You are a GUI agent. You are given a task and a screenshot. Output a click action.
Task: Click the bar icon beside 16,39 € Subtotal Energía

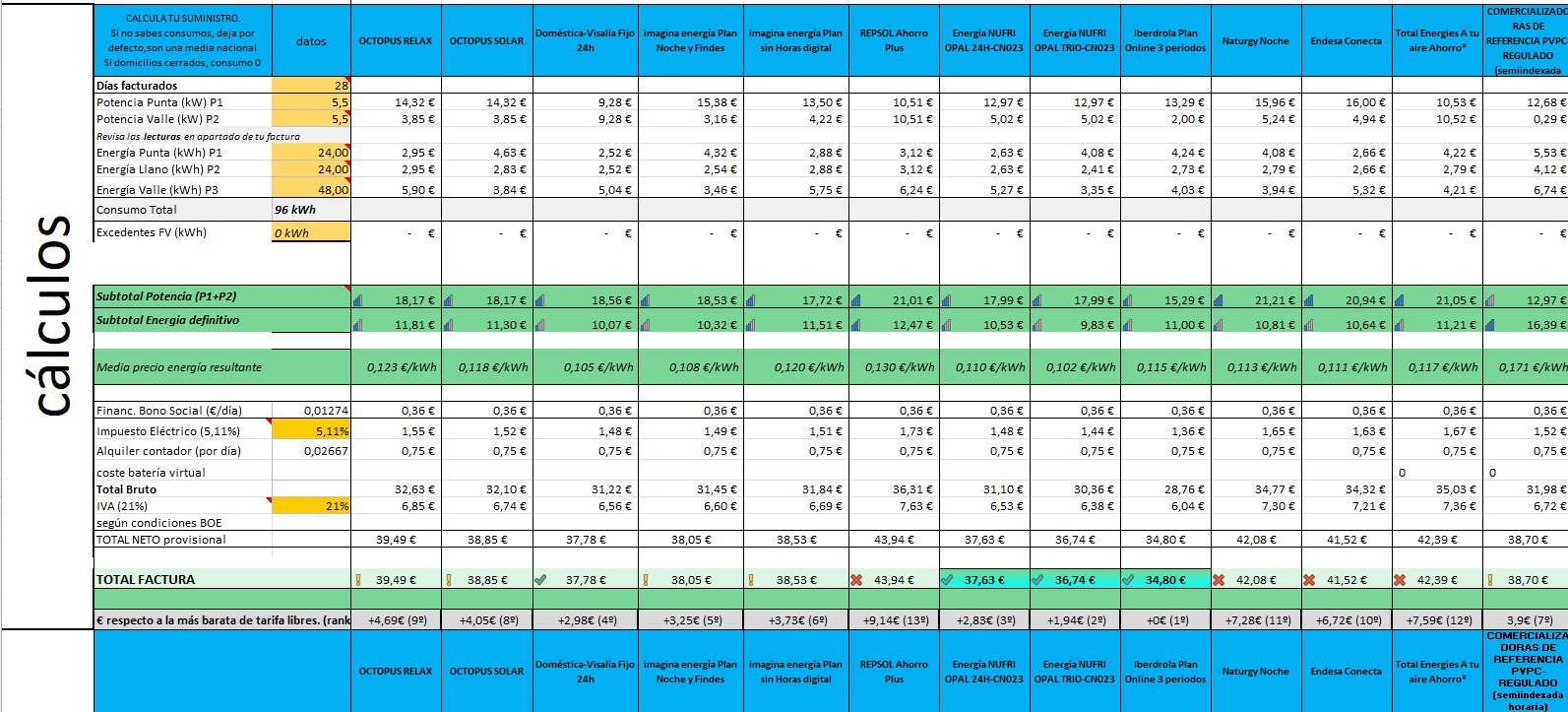[1488, 324]
